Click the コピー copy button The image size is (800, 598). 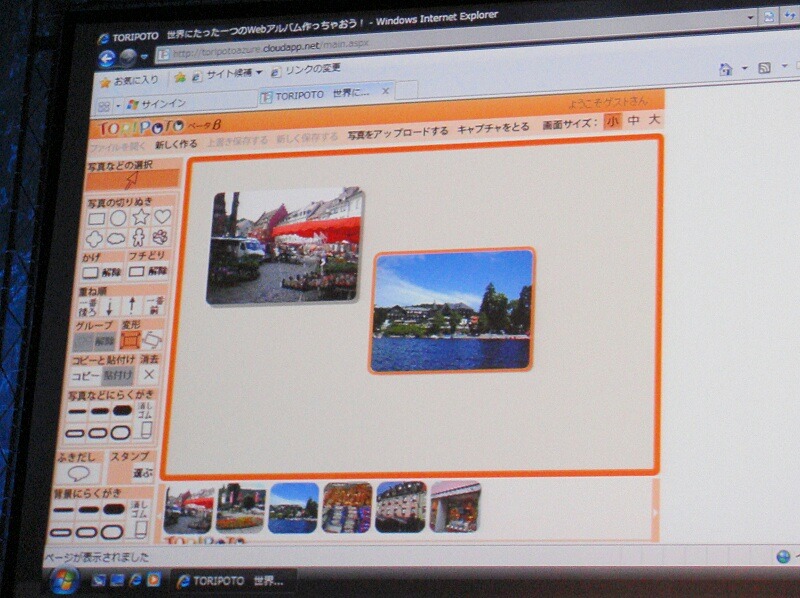tap(84, 377)
